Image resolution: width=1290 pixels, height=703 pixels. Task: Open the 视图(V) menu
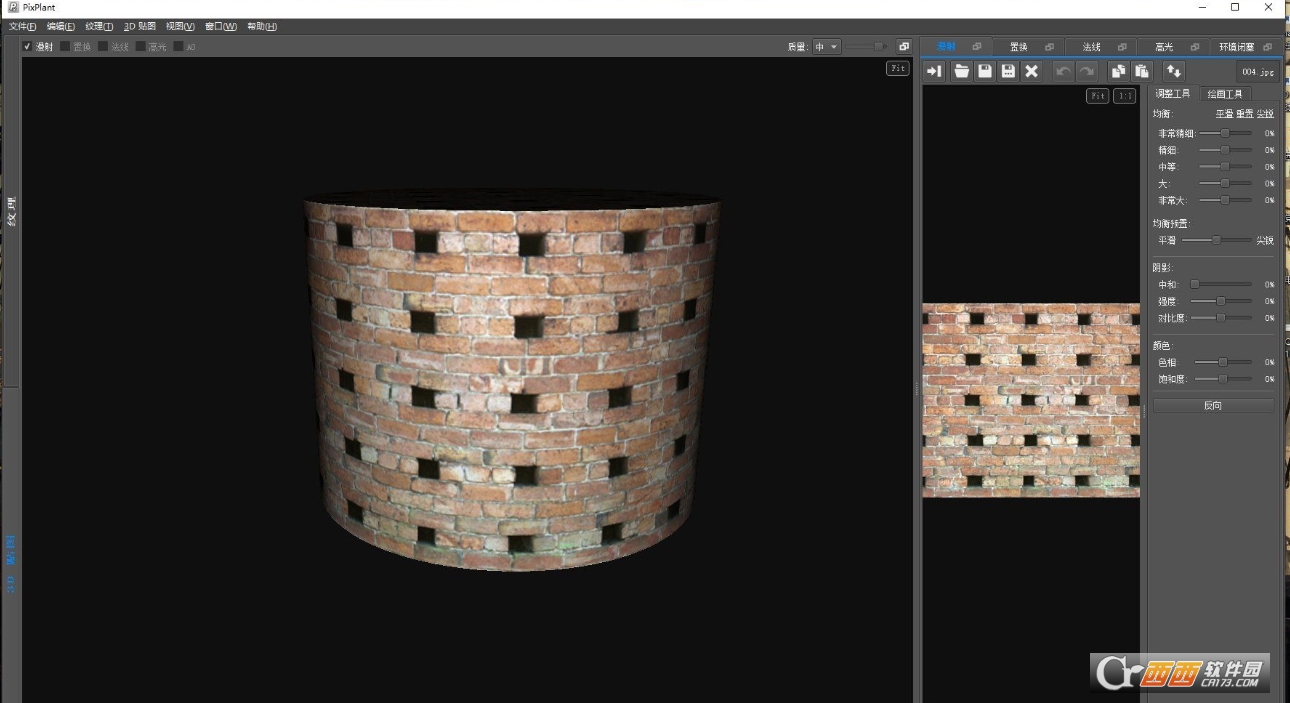[x=178, y=26]
